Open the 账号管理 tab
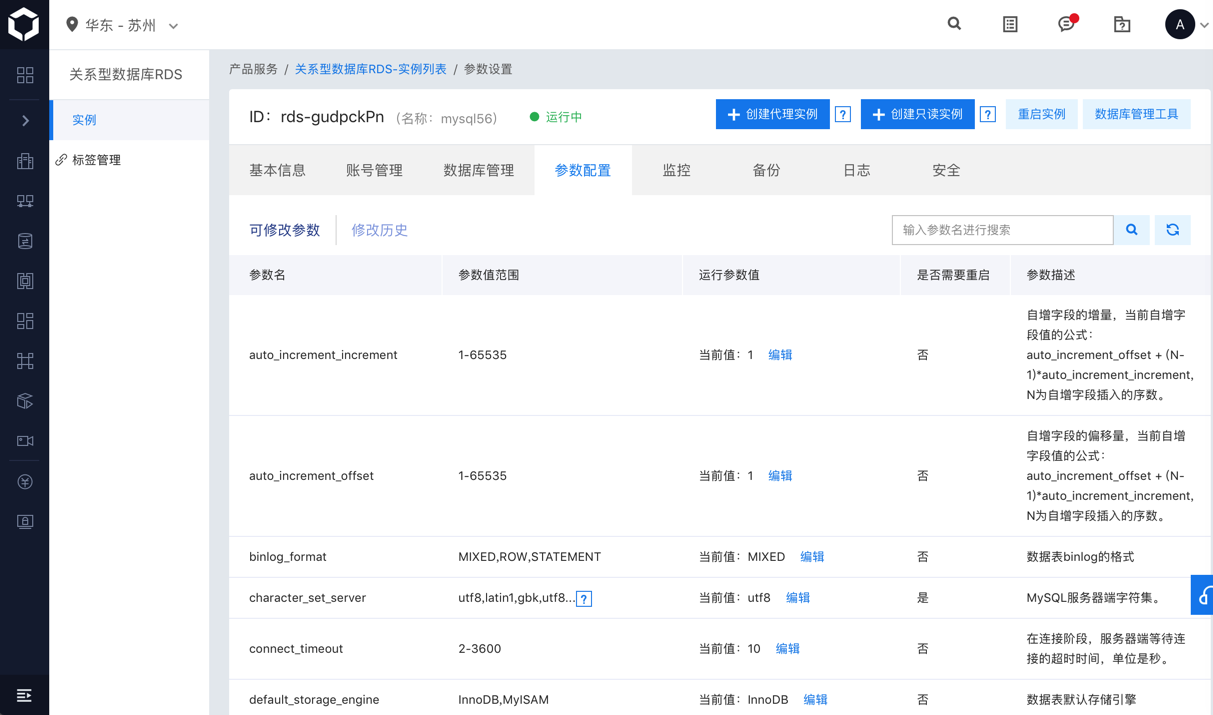This screenshot has width=1213, height=715. pyautogui.click(x=374, y=171)
